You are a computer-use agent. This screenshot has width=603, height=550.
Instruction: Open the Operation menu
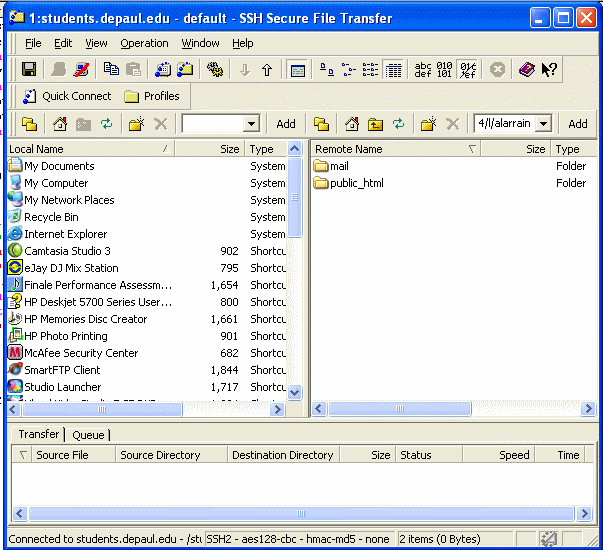click(144, 43)
